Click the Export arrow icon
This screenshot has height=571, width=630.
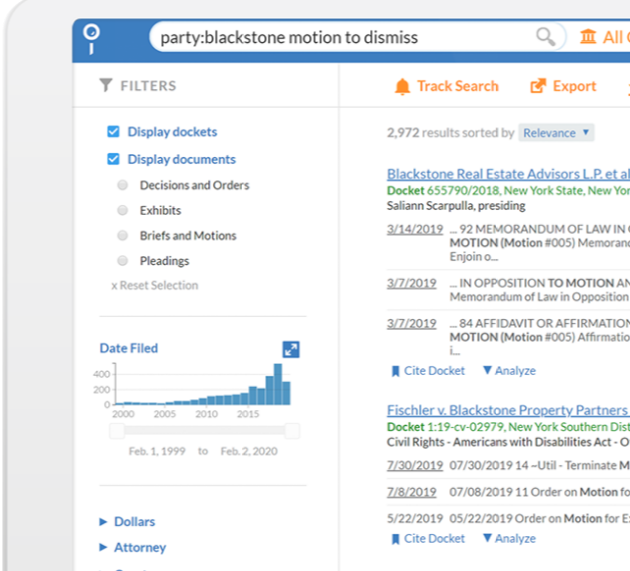[538, 87]
